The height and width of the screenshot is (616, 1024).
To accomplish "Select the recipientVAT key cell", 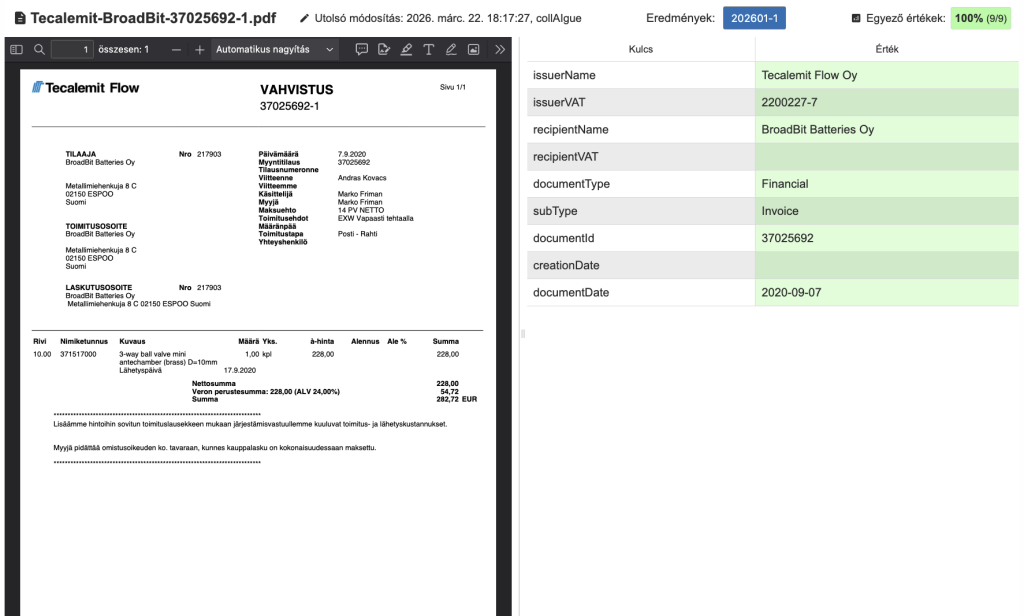I will (641, 157).
